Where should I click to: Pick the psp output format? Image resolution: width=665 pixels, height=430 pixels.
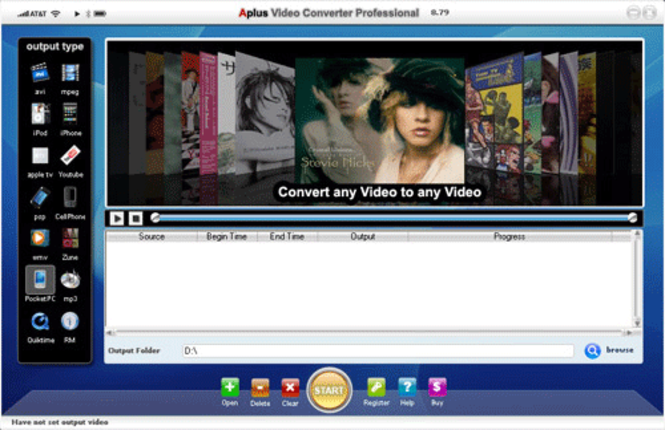pos(40,197)
